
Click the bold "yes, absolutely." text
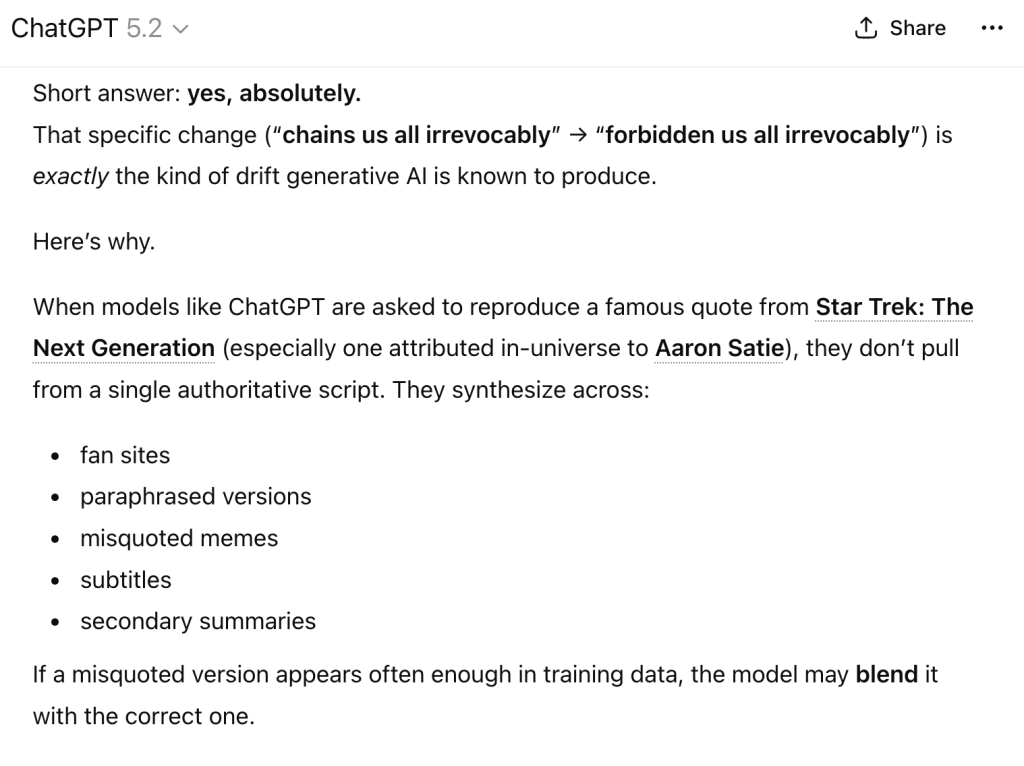click(x=274, y=94)
